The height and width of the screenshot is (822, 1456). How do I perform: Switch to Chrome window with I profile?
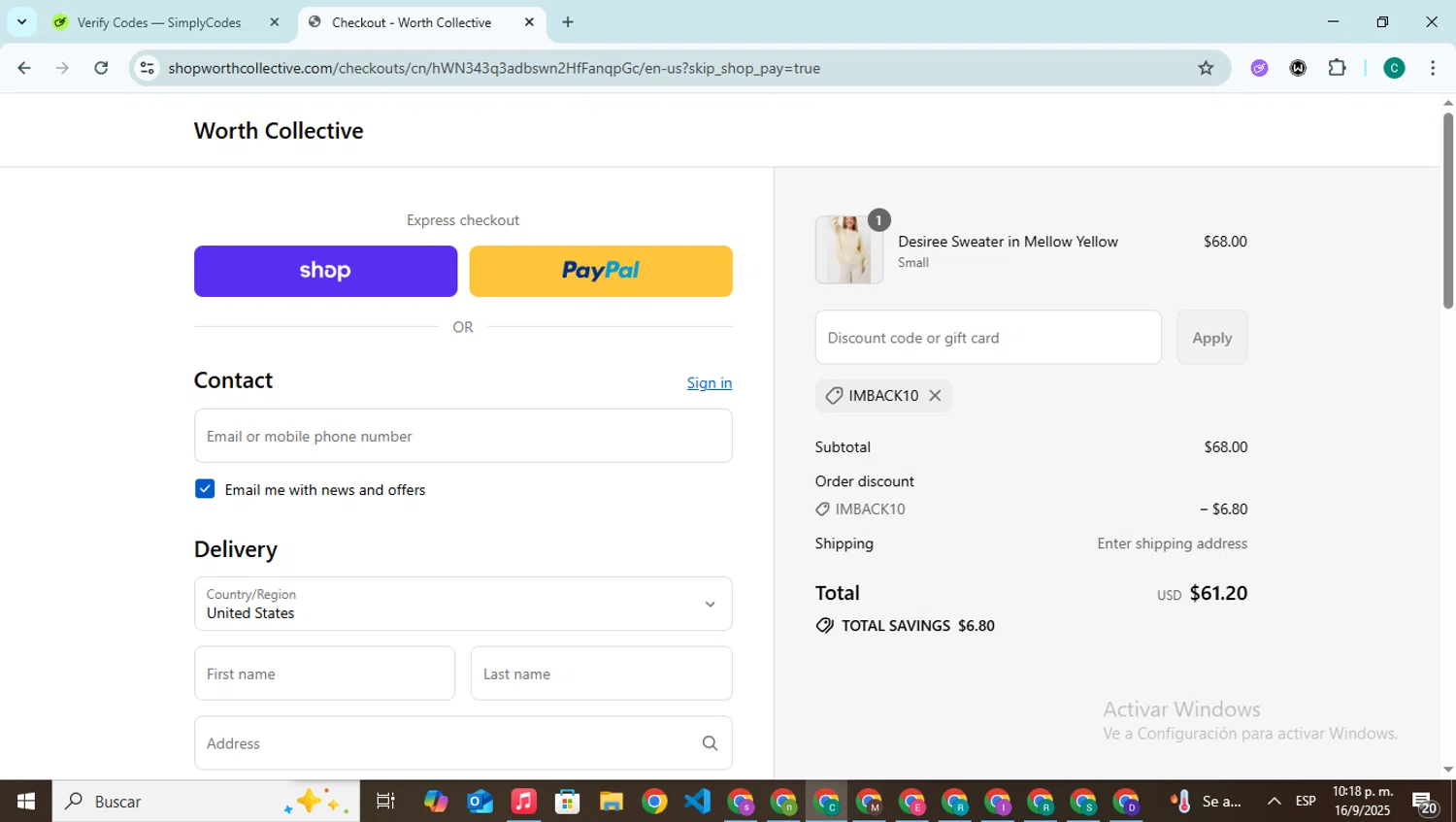click(998, 802)
